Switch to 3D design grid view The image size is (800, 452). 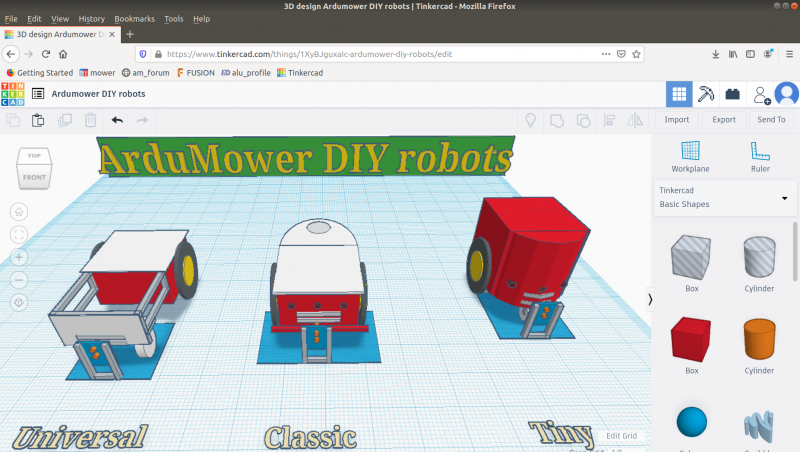tap(679, 94)
